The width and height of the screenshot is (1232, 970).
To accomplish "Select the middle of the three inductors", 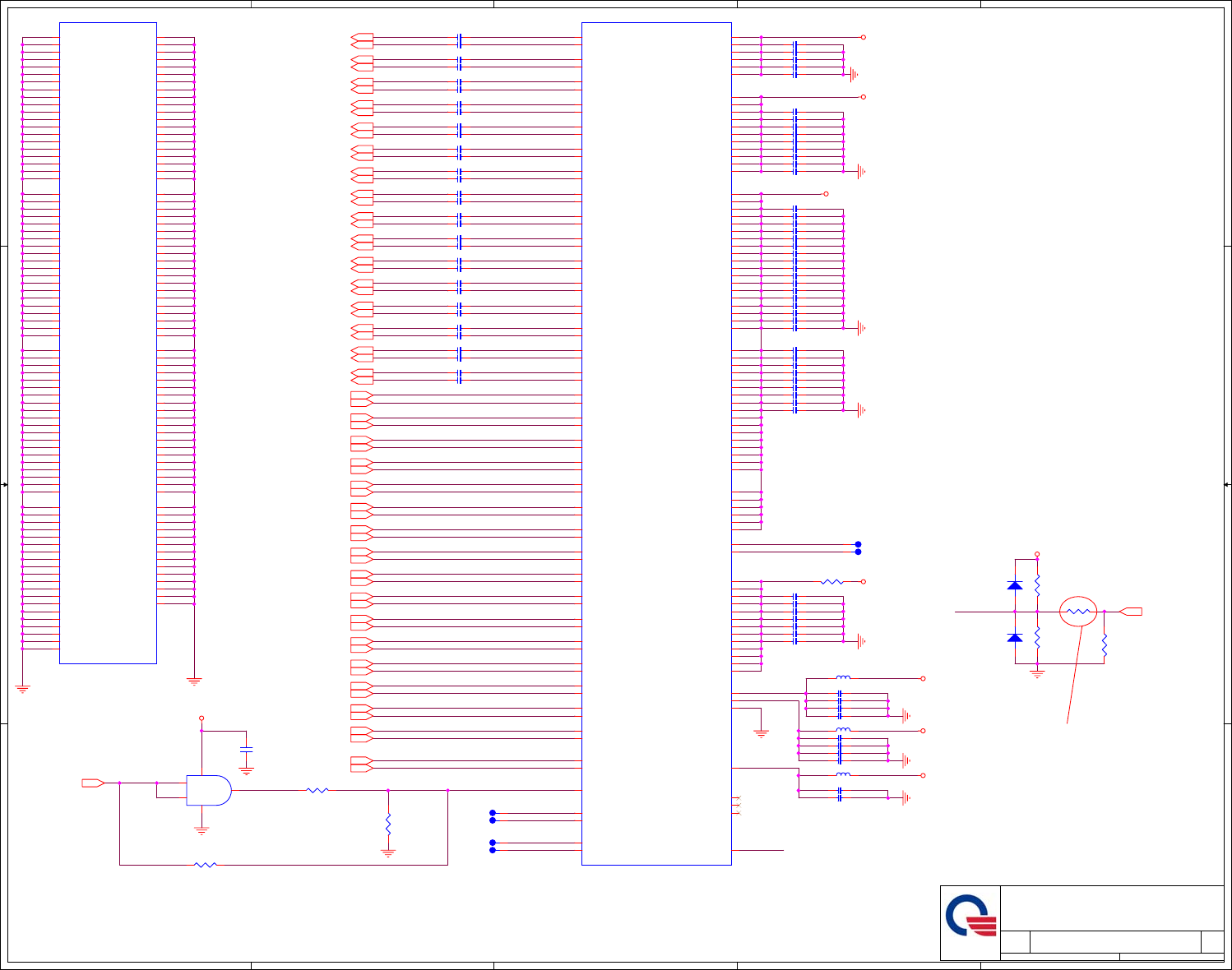I will (x=843, y=730).
